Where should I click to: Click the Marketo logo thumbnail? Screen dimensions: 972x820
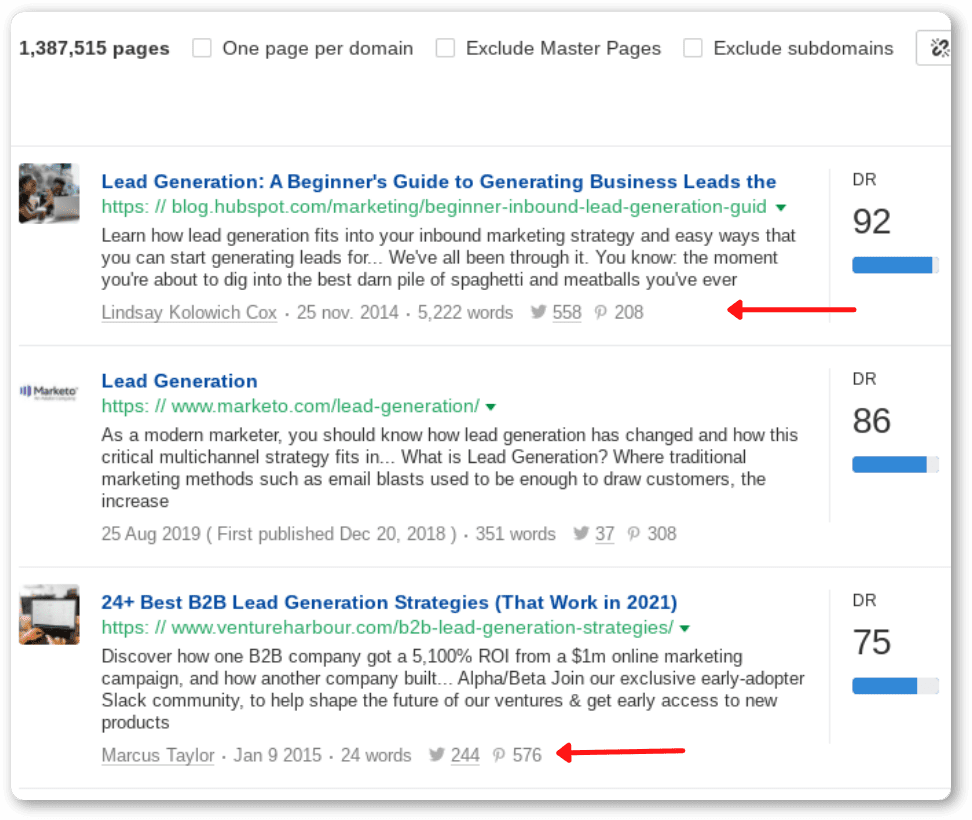(49, 391)
